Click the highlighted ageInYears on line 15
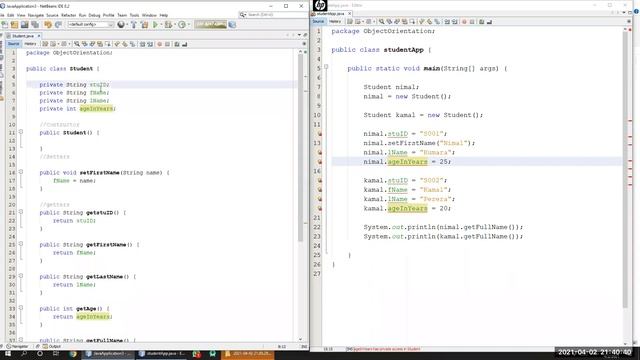The width and height of the screenshot is (640, 360). coord(407,162)
